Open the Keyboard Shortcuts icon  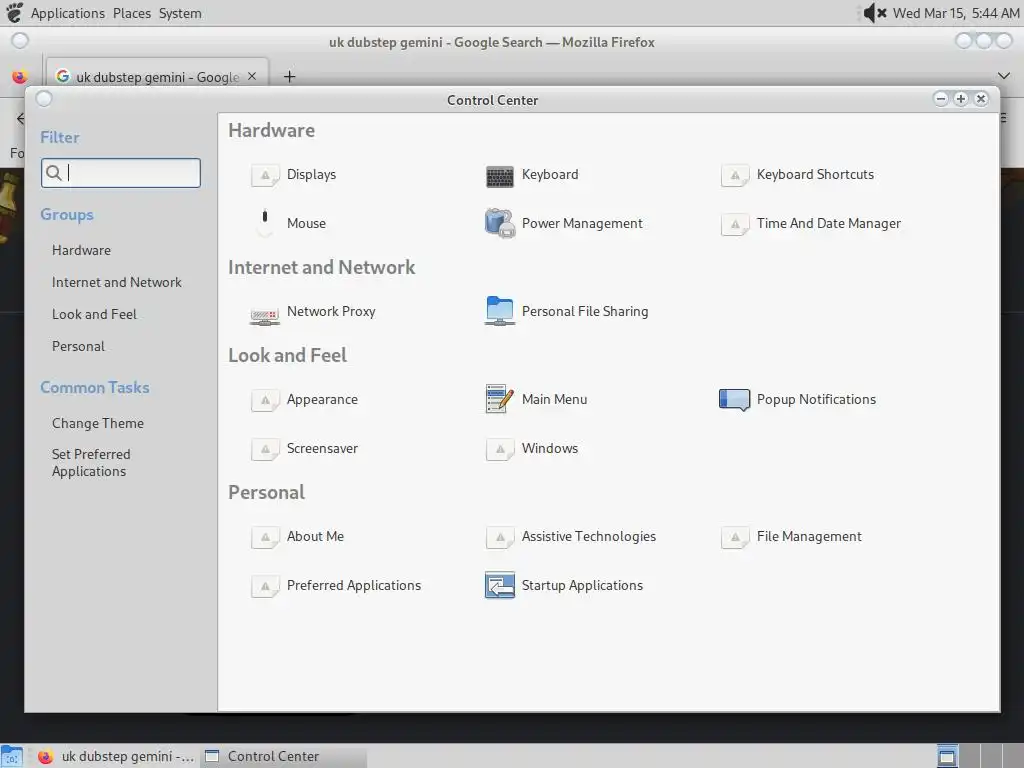tap(735, 175)
